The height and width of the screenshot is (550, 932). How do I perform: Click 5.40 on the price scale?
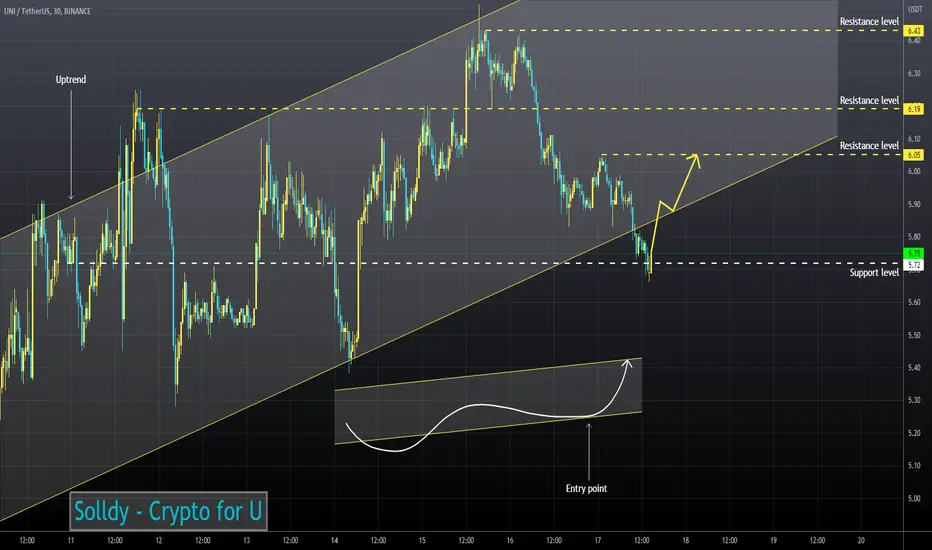914,367
